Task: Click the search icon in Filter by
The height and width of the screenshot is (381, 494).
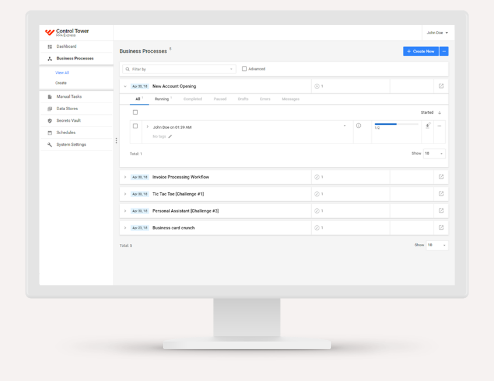Action: pyautogui.click(x=128, y=69)
